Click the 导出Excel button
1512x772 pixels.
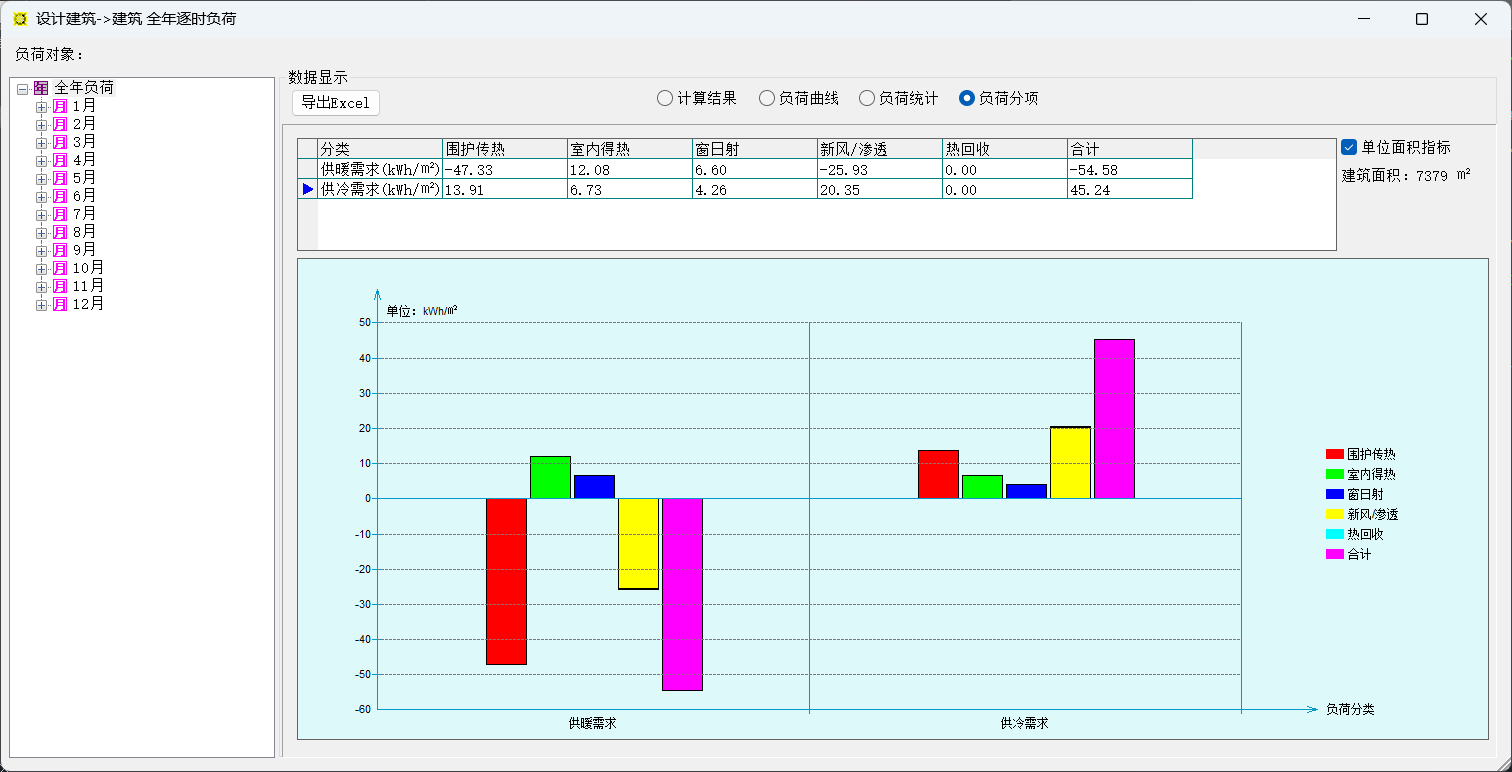pyautogui.click(x=336, y=102)
